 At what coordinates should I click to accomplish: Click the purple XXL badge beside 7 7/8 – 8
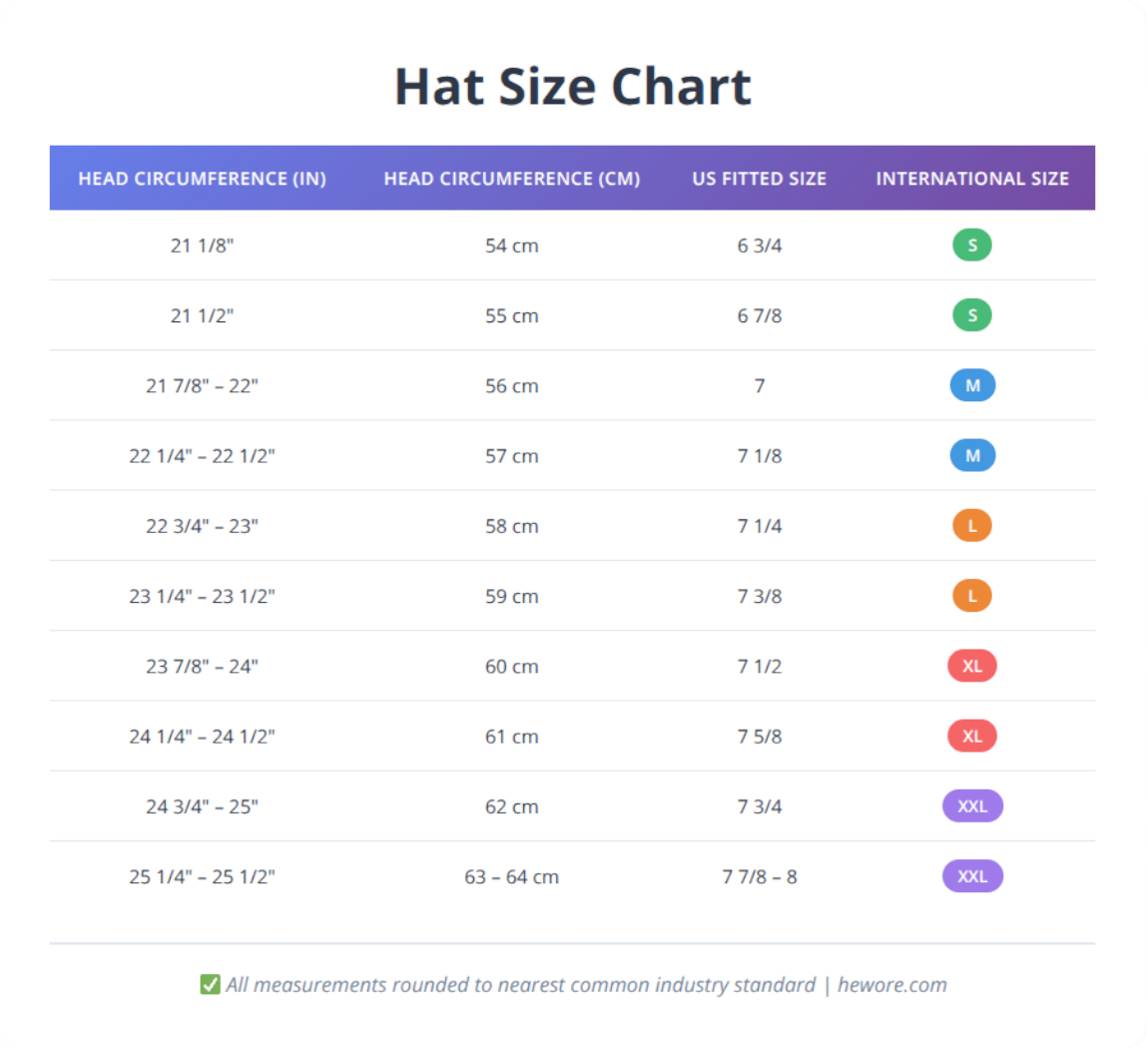tap(971, 875)
